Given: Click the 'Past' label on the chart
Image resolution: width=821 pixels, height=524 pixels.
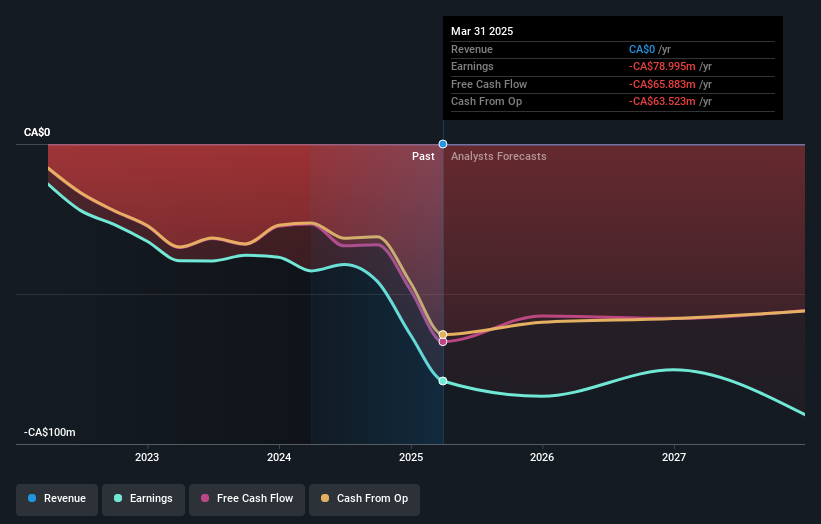Looking at the screenshot, I should [423, 157].
